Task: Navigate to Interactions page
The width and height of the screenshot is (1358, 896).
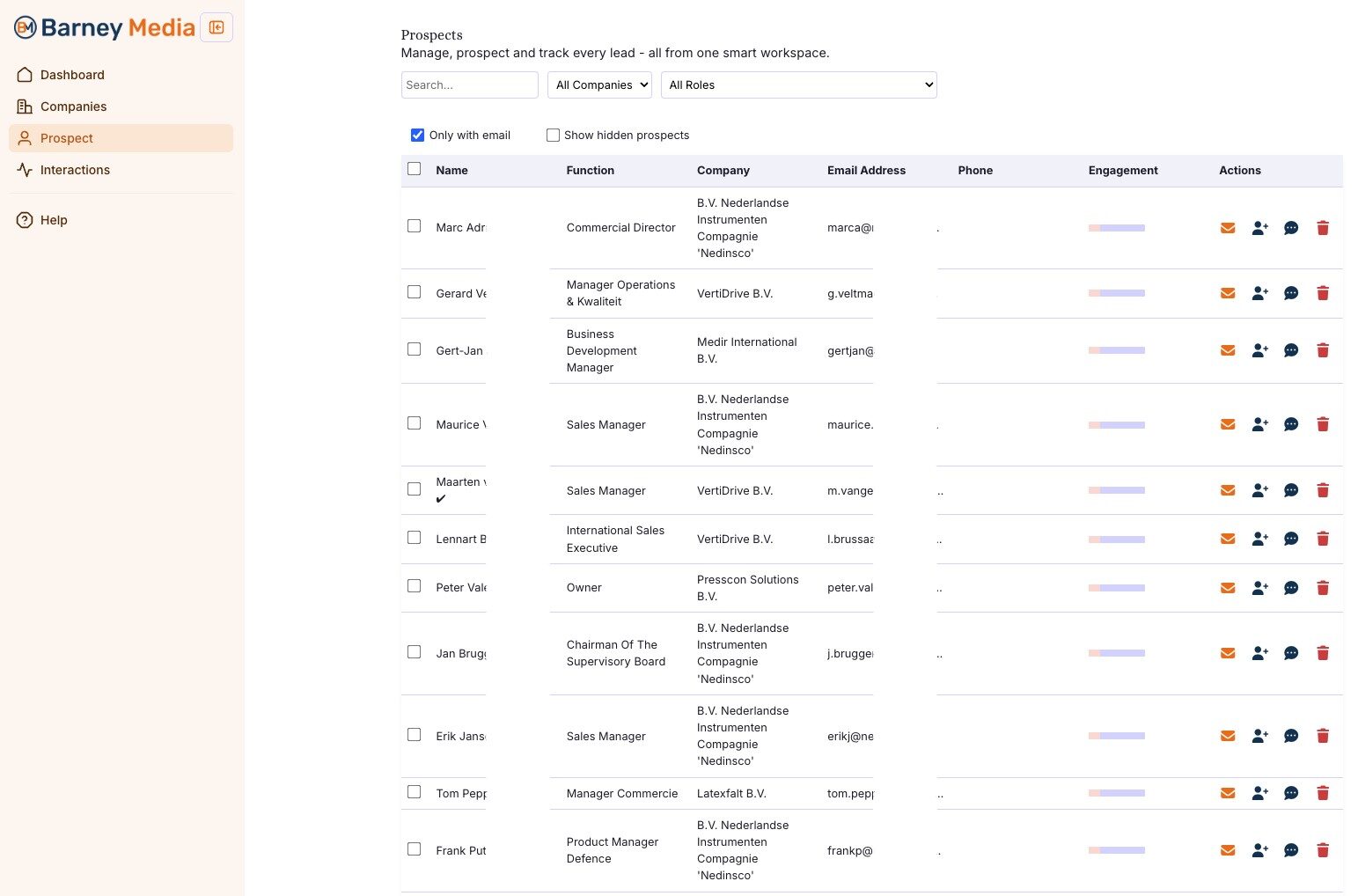Action: coord(75,170)
